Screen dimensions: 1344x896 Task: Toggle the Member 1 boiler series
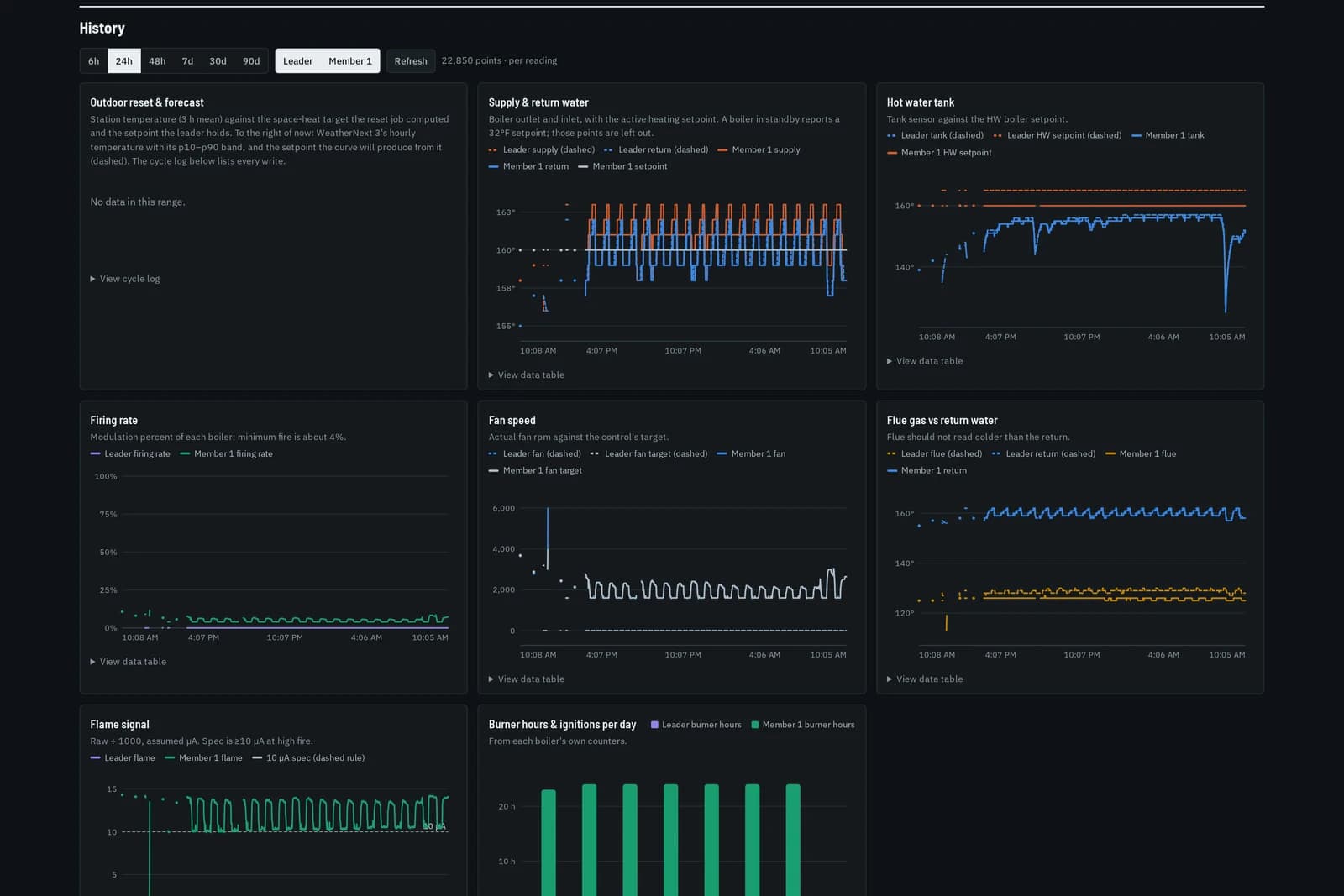click(x=350, y=61)
